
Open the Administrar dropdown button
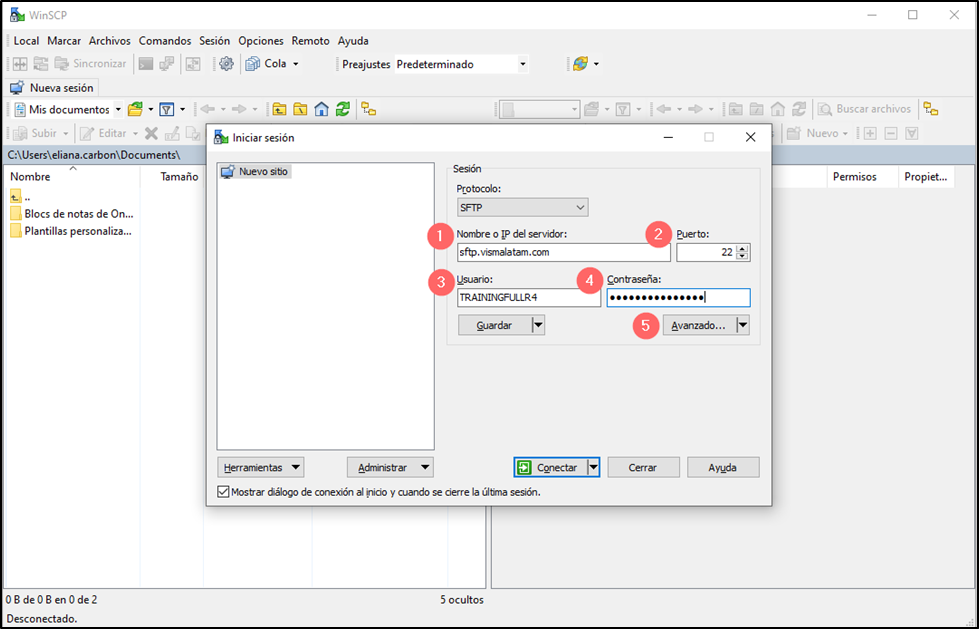pos(390,467)
